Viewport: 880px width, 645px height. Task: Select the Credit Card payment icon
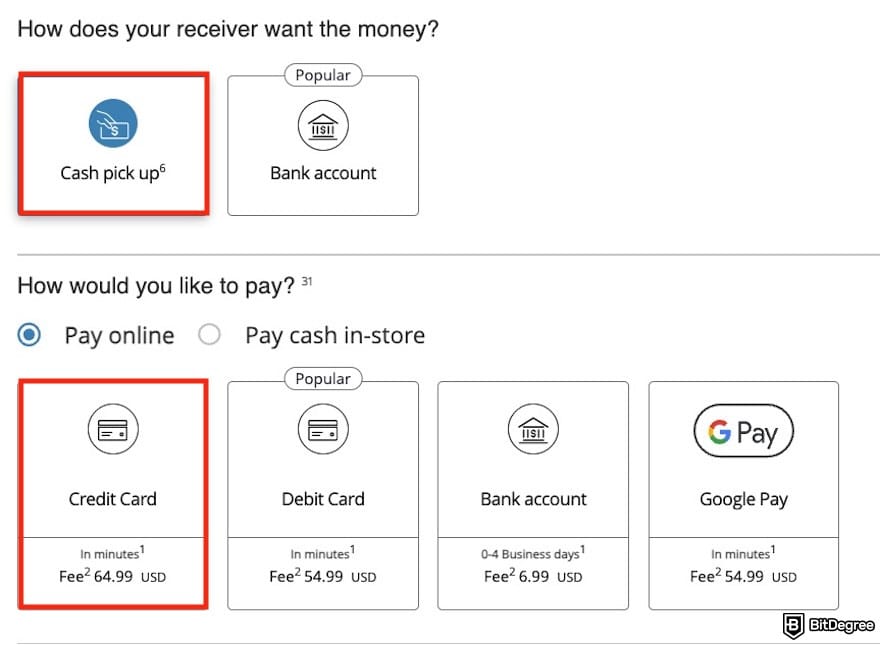tap(113, 430)
